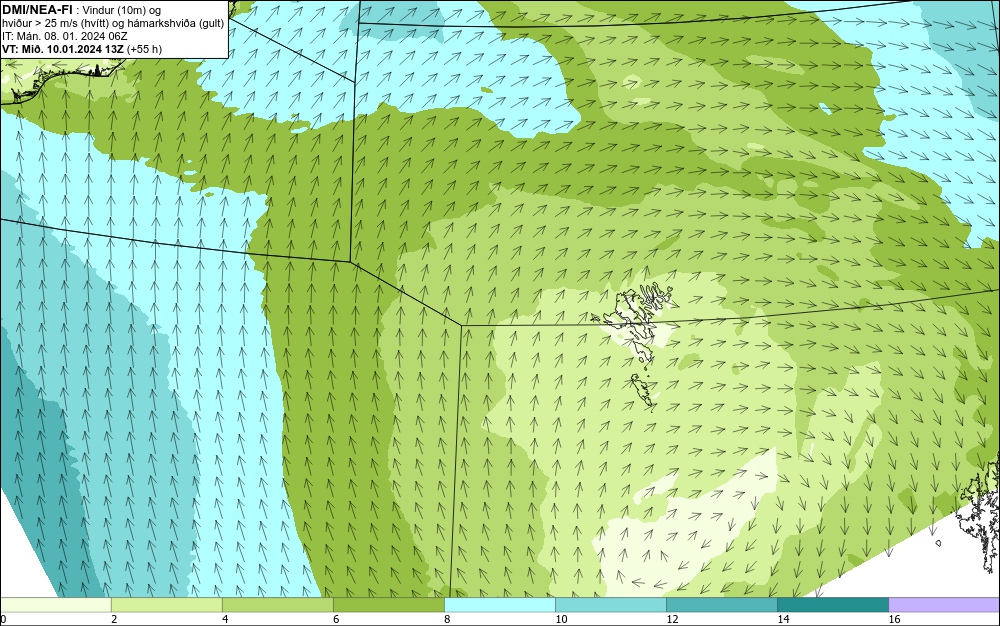Click the legend scale label 2
The height and width of the screenshot is (626, 1000).
(x=114, y=619)
